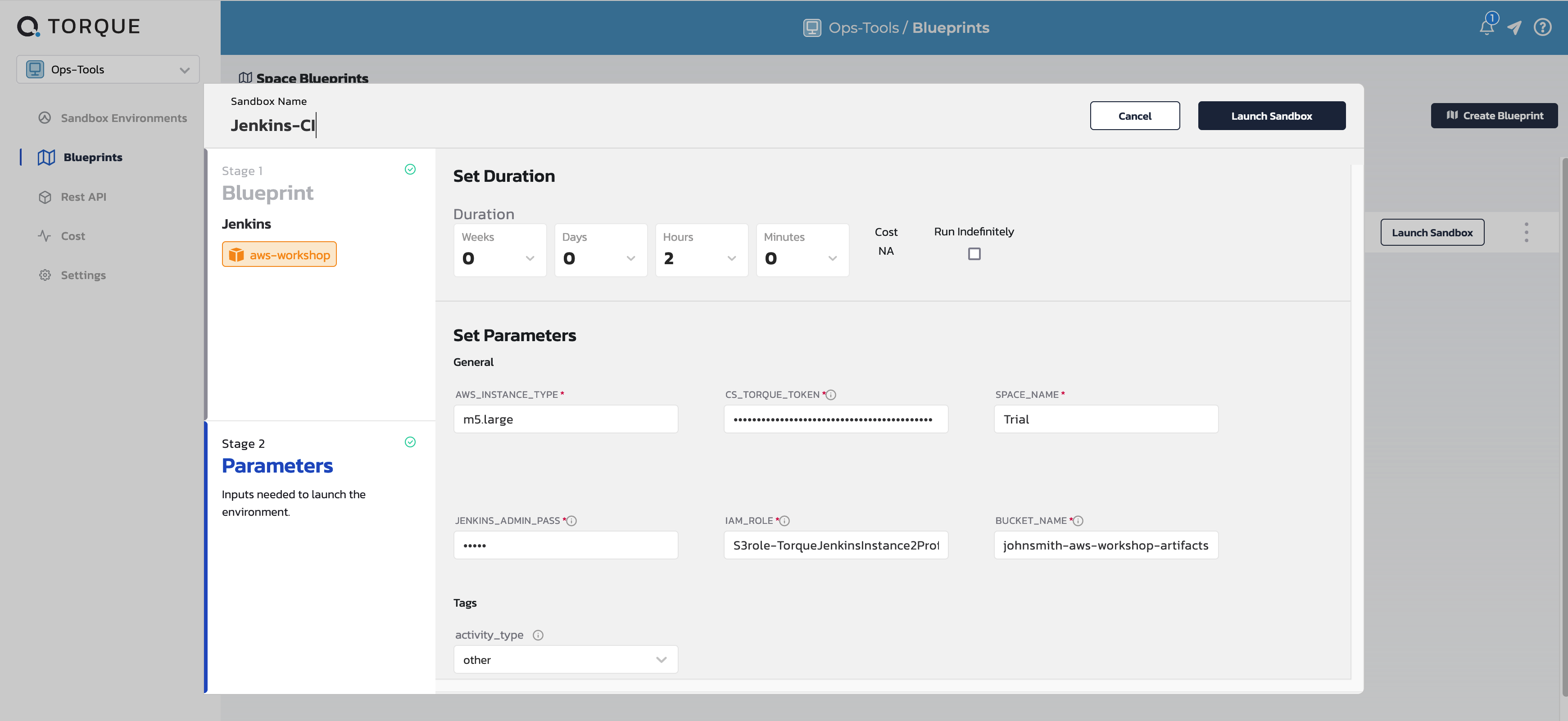The image size is (1568, 721).
Task: Click the Create Blueprint button
Action: [x=1494, y=115]
